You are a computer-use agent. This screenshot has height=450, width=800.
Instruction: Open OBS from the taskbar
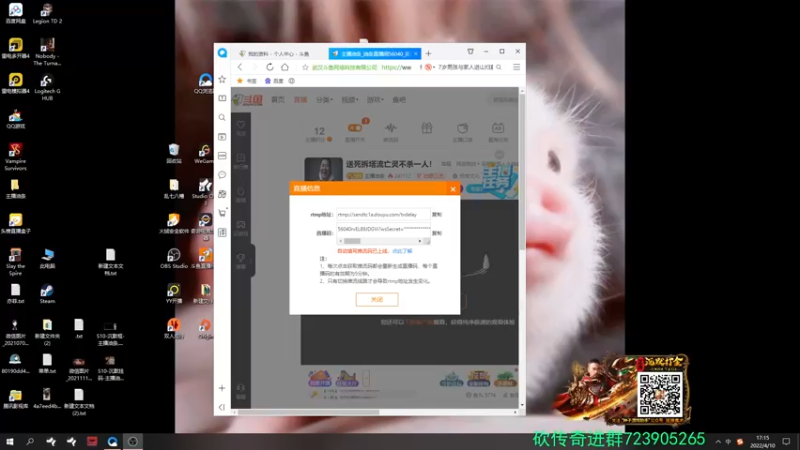tap(133, 441)
